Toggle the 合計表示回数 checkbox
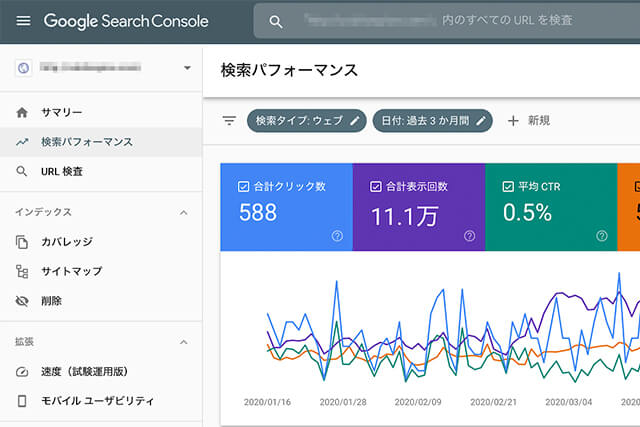640x427 pixels. [376, 186]
